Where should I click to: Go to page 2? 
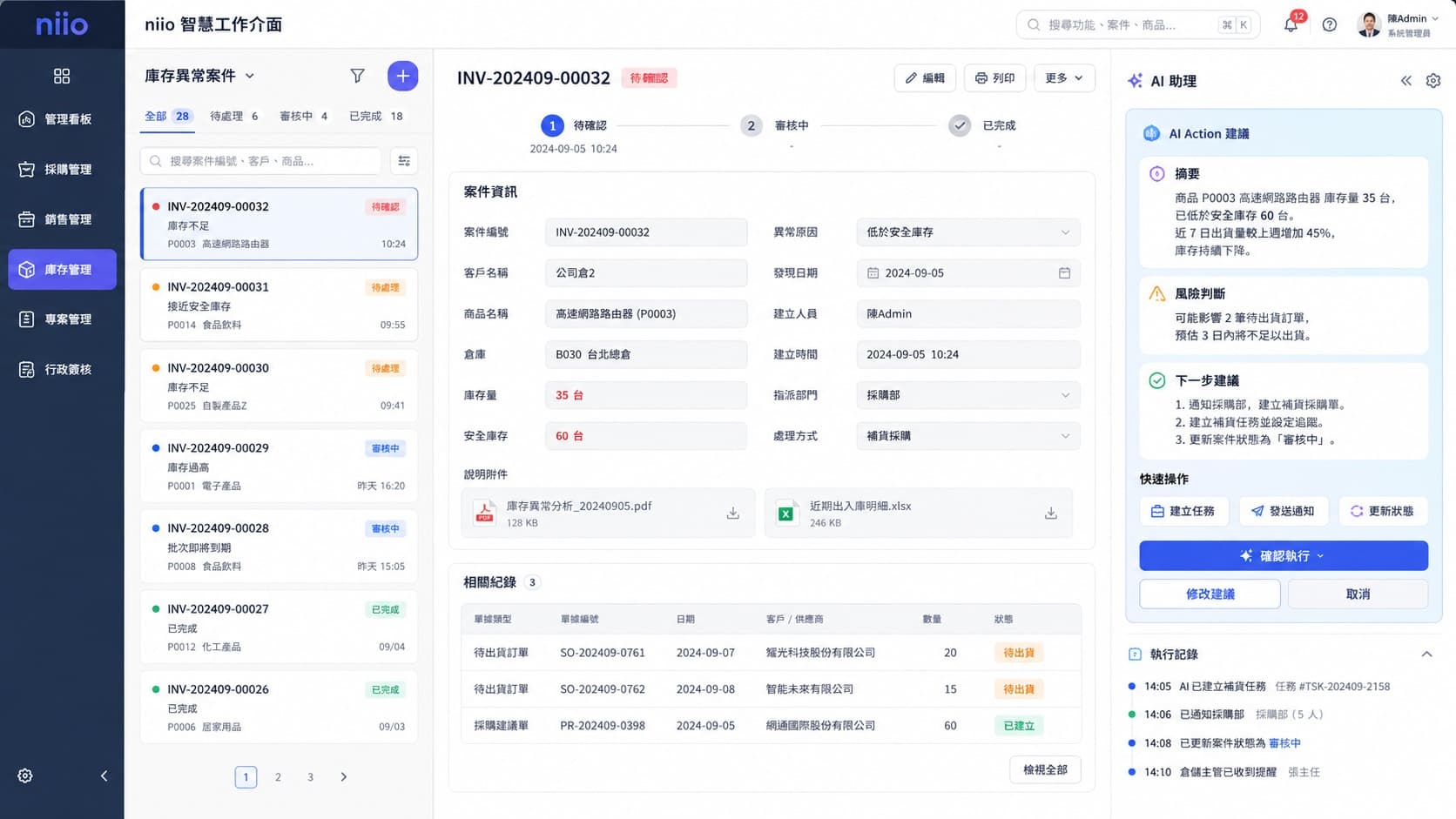click(x=278, y=776)
